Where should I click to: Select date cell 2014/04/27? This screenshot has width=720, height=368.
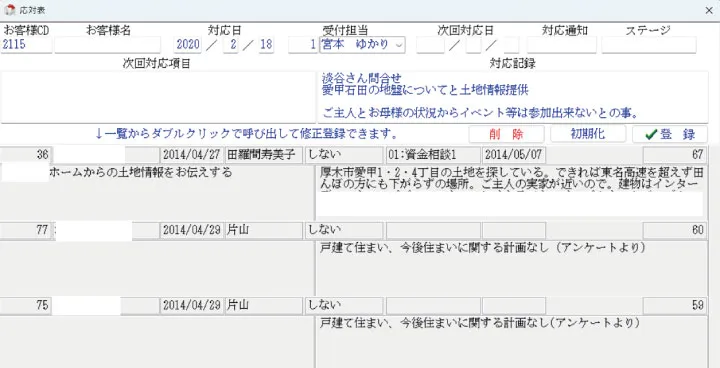coord(192,155)
